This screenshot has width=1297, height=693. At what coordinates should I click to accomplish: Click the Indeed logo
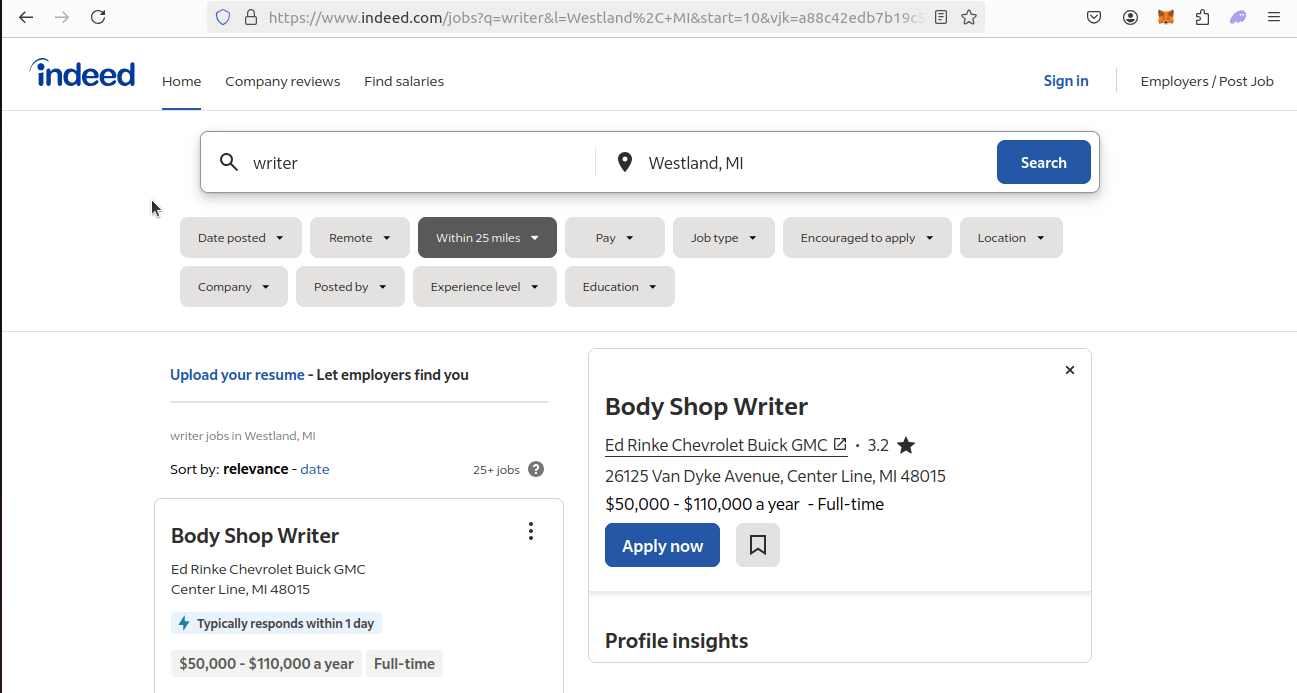(x=82, y=73)
